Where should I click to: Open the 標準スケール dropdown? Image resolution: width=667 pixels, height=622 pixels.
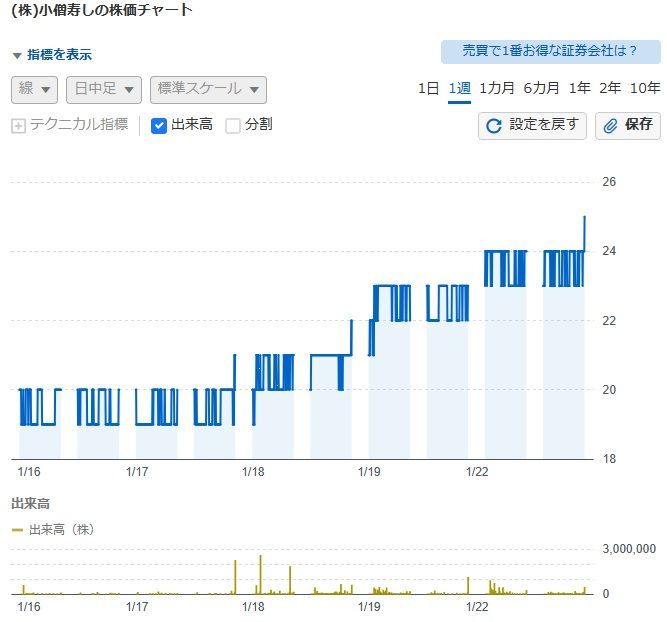point(208,89)
